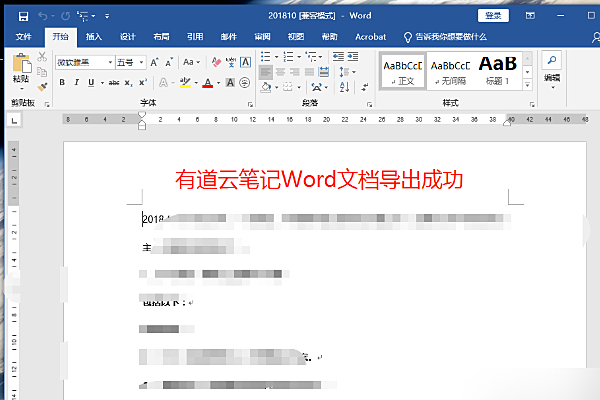Toggle superscript formatting
This screenshot has height=400, width=600.
coord(143,83)
